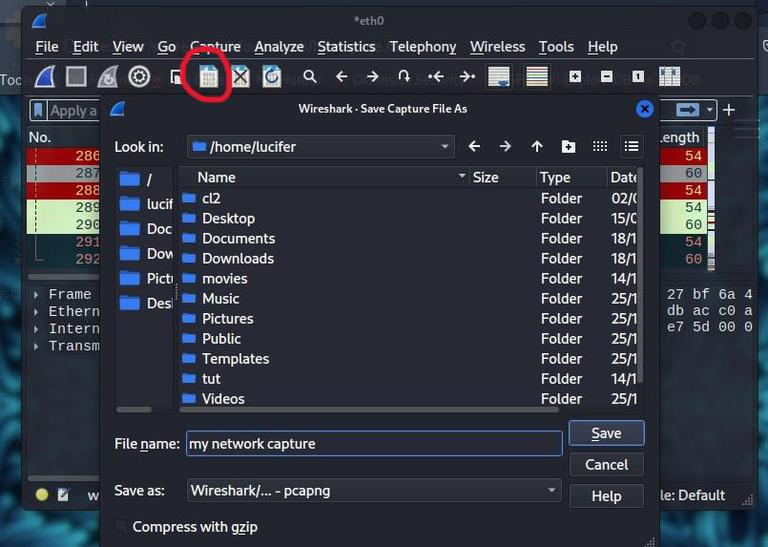Click the Save button
Screen dimensions: 768x547
point(606,433)
